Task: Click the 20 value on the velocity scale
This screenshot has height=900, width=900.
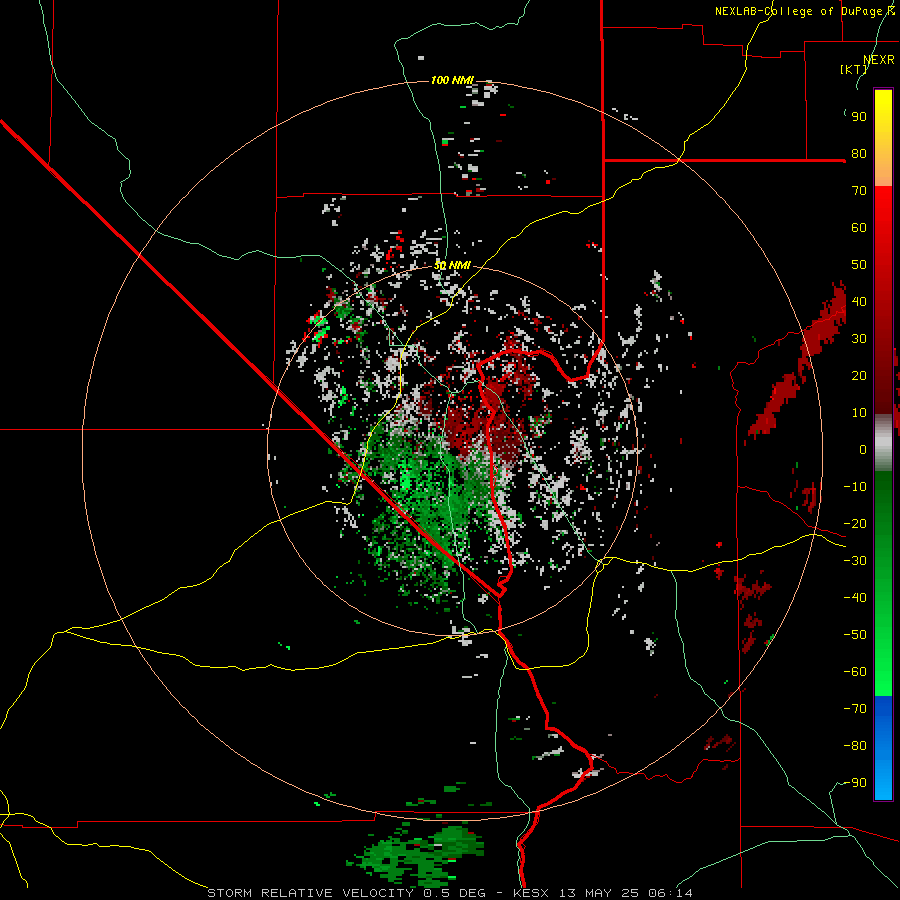Action: tap(859, 376)
